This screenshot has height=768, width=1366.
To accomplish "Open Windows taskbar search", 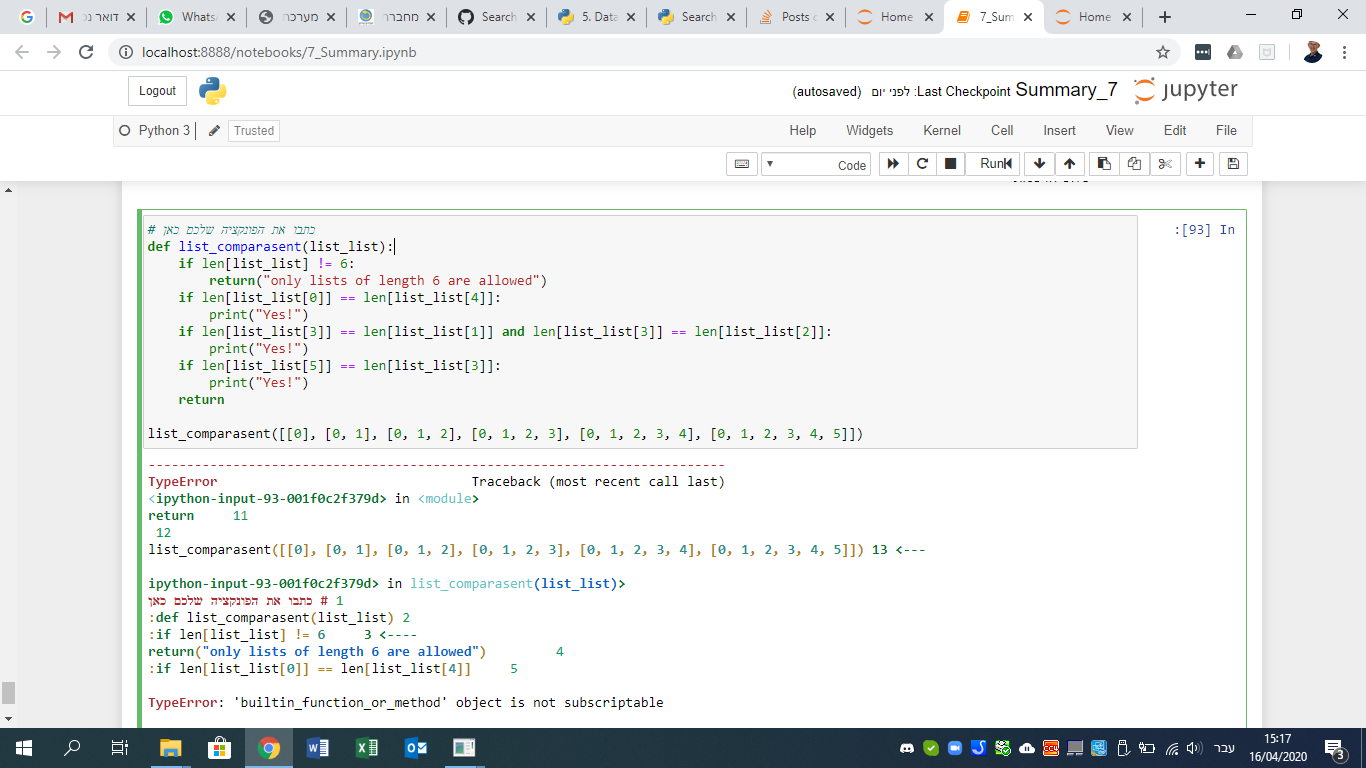I will pos(72,747).
